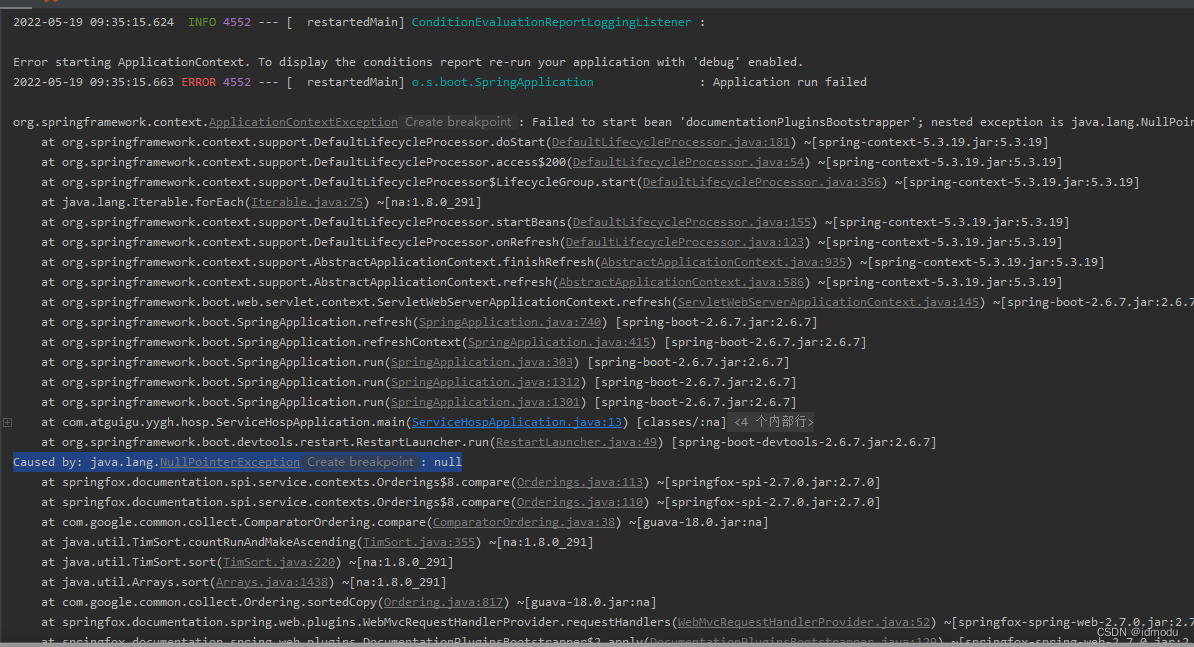This screenshot has width=1194, height=647.
Task: Expand the folded lines plus icon in gutter
Action: pyautogui.click(x=8, y=422)
